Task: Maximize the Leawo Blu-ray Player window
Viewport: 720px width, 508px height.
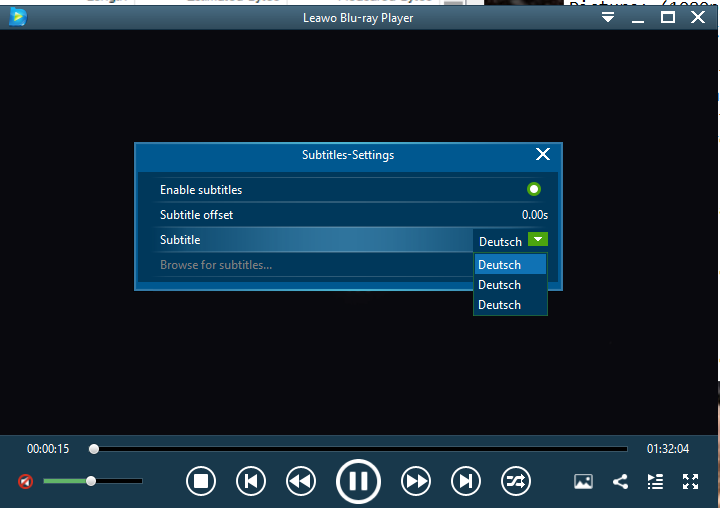Action: pyautogui.click(x=668, y=17)
